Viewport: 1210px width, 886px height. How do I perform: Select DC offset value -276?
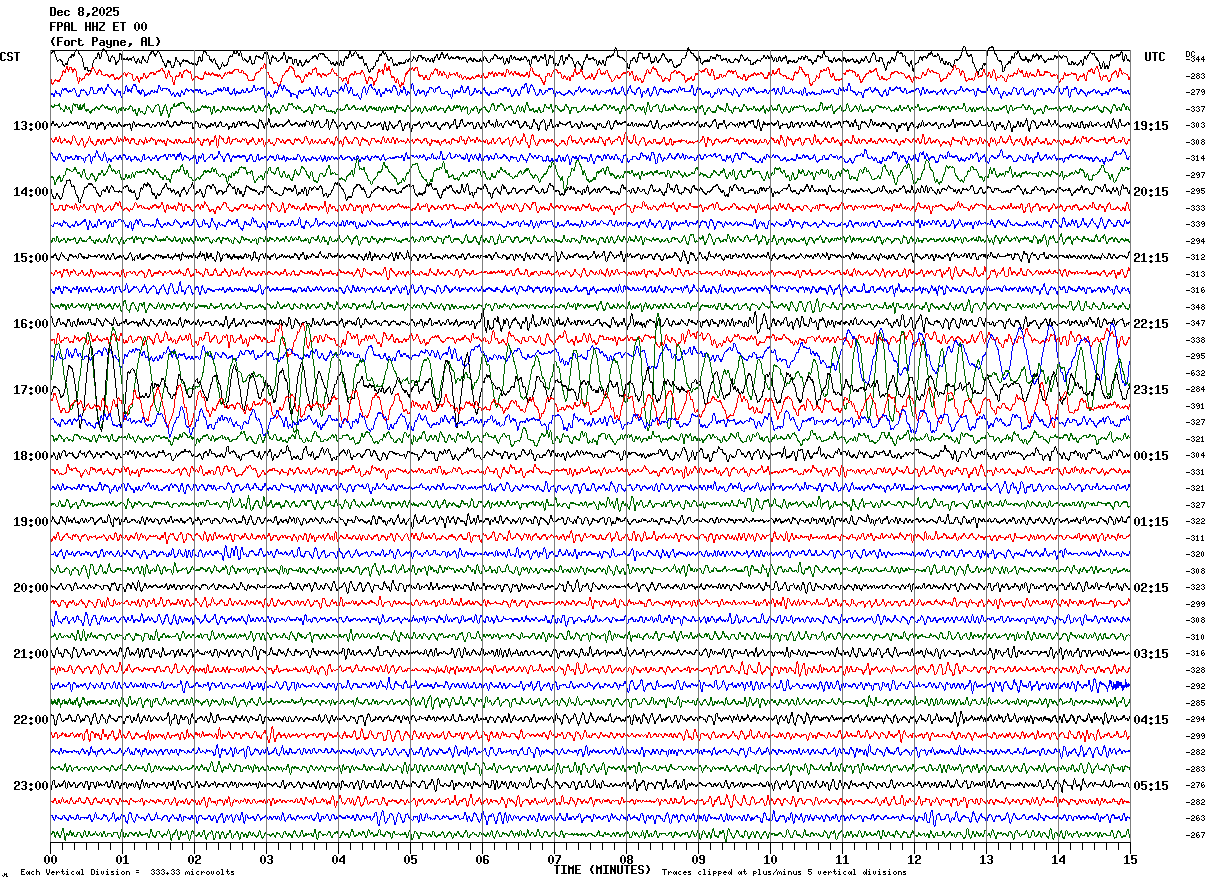click(1195, 785)
